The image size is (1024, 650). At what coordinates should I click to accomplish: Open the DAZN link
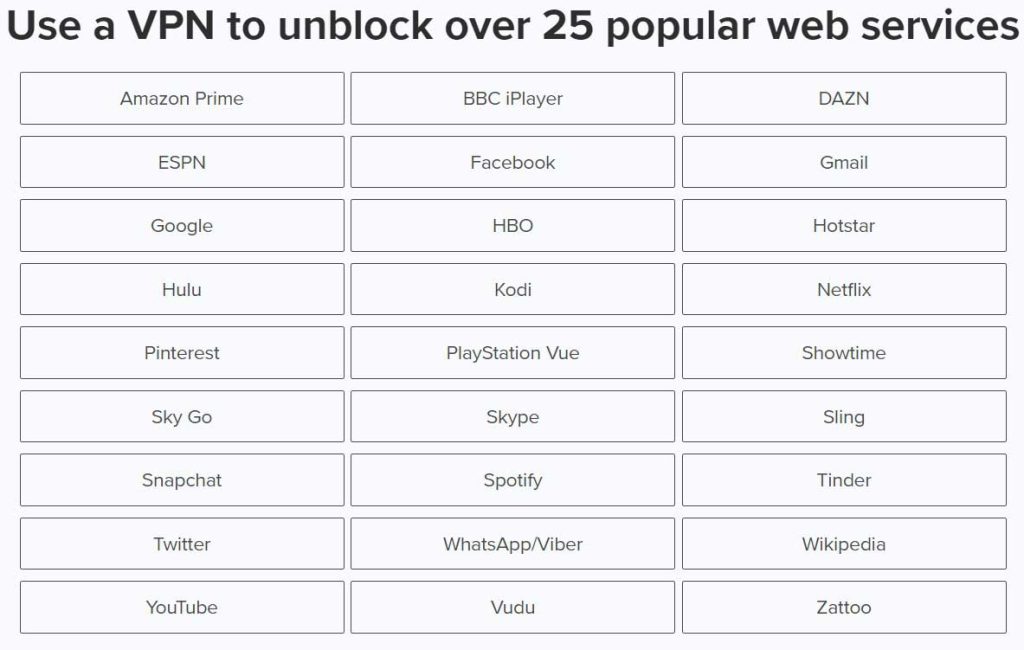click(x=844, y=98)
